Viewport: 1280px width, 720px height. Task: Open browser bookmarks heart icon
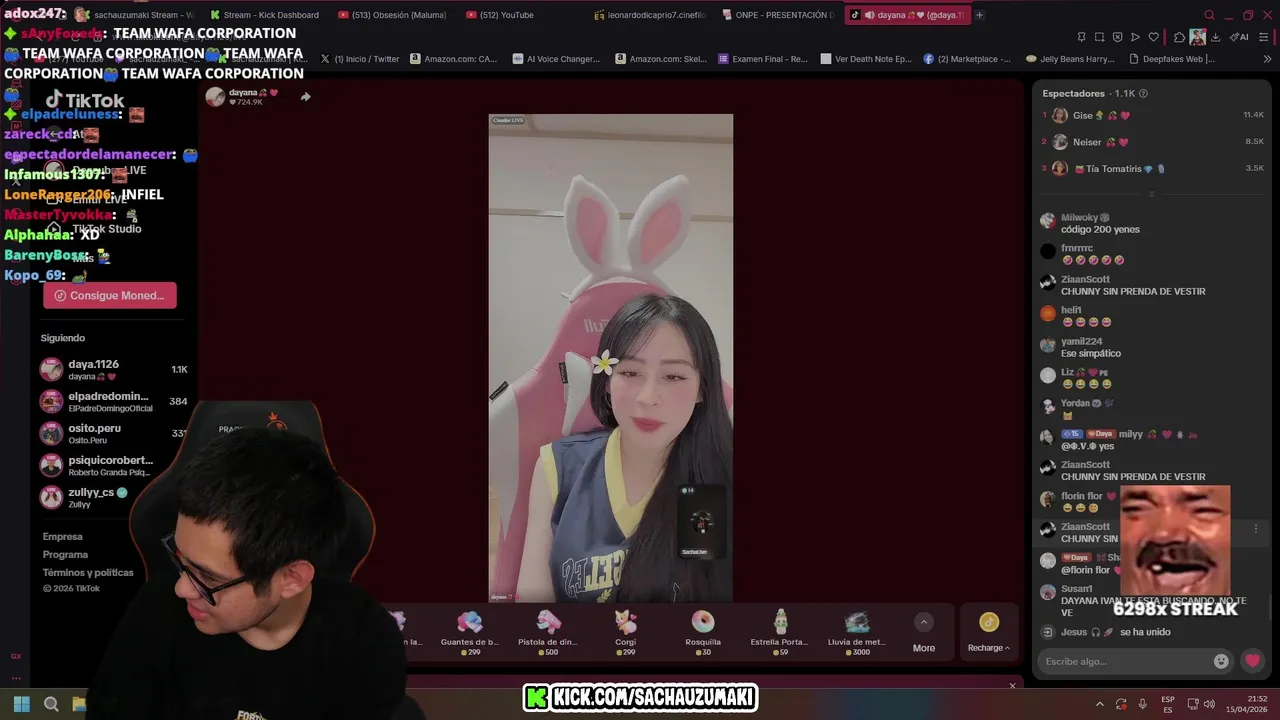[x=1153, y=37]
